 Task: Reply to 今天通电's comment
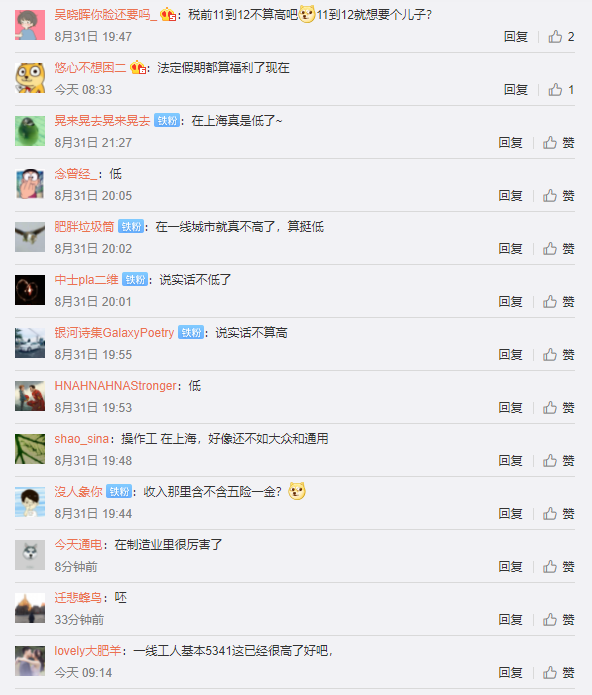pyautogui.click(x=510, y=567)
